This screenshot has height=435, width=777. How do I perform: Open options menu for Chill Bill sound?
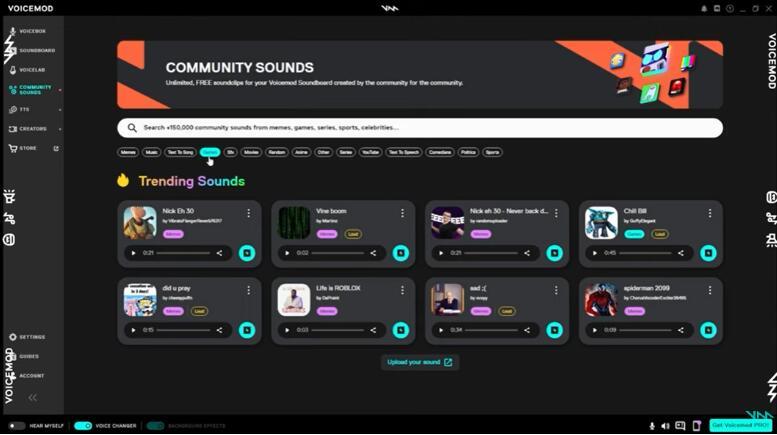[710, 213]
